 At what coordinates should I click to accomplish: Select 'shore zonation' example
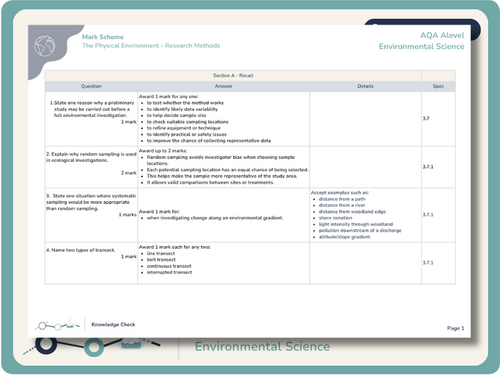pyautogui.click(x=335, y=218)
